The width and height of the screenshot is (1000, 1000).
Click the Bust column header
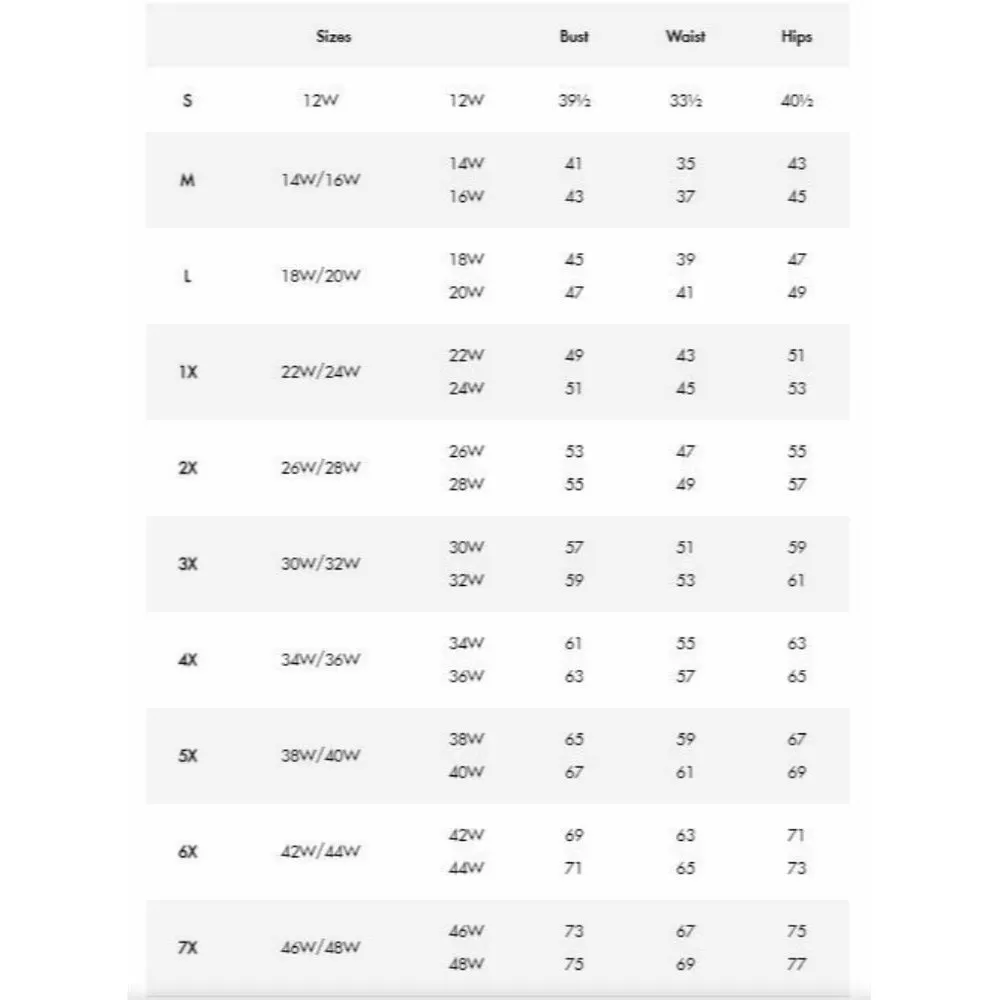(574, 37)
